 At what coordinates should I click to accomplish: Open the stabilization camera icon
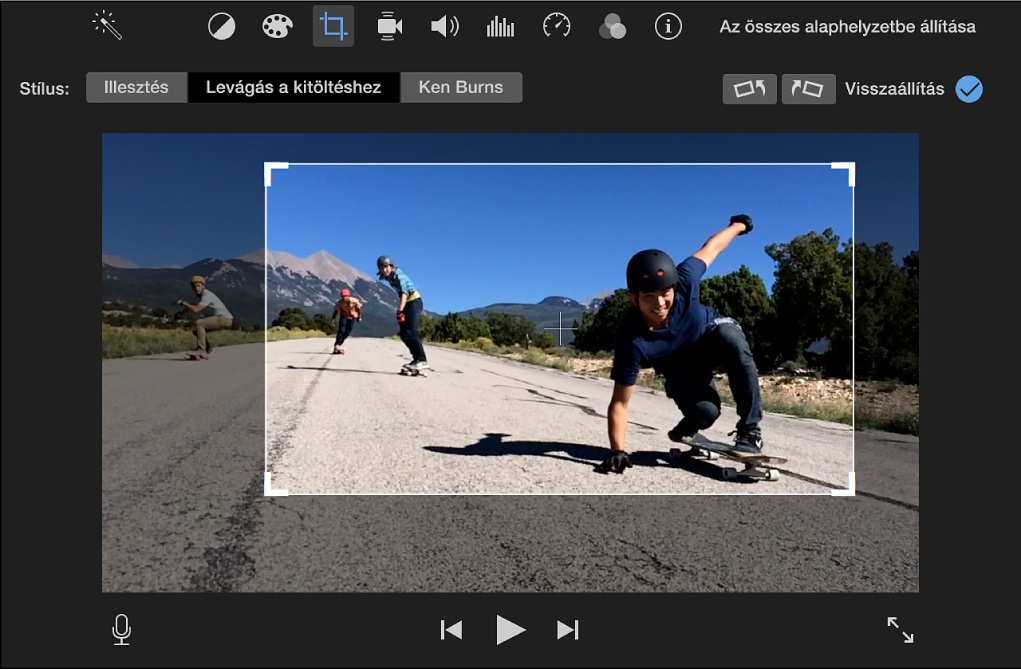point(389,26)
